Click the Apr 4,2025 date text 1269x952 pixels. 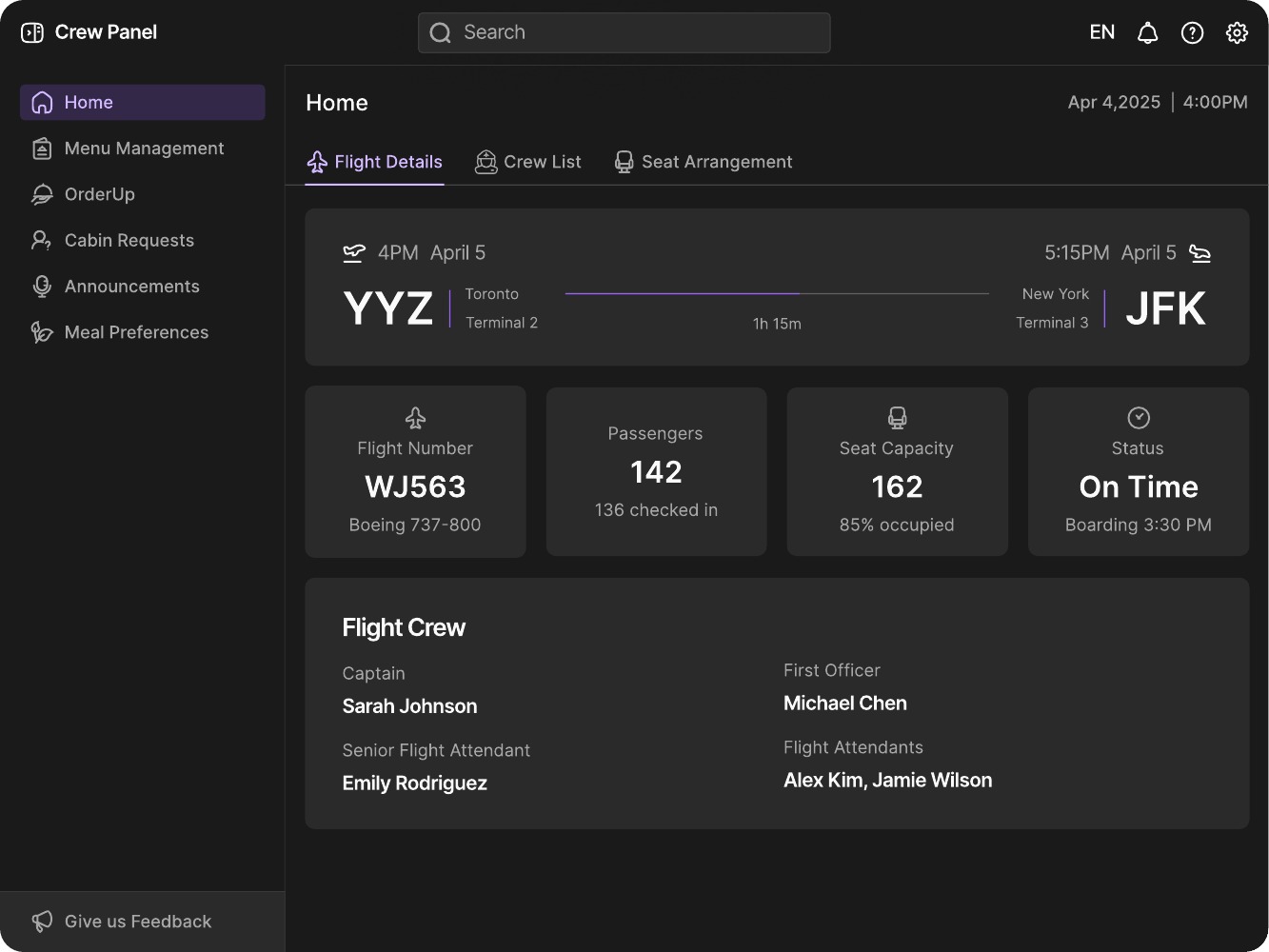tap(1114, 103)
